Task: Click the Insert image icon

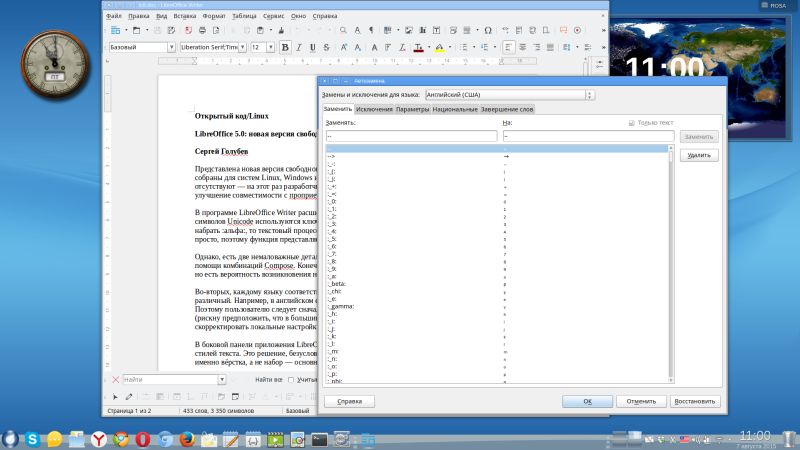Action: pos(409,31)
